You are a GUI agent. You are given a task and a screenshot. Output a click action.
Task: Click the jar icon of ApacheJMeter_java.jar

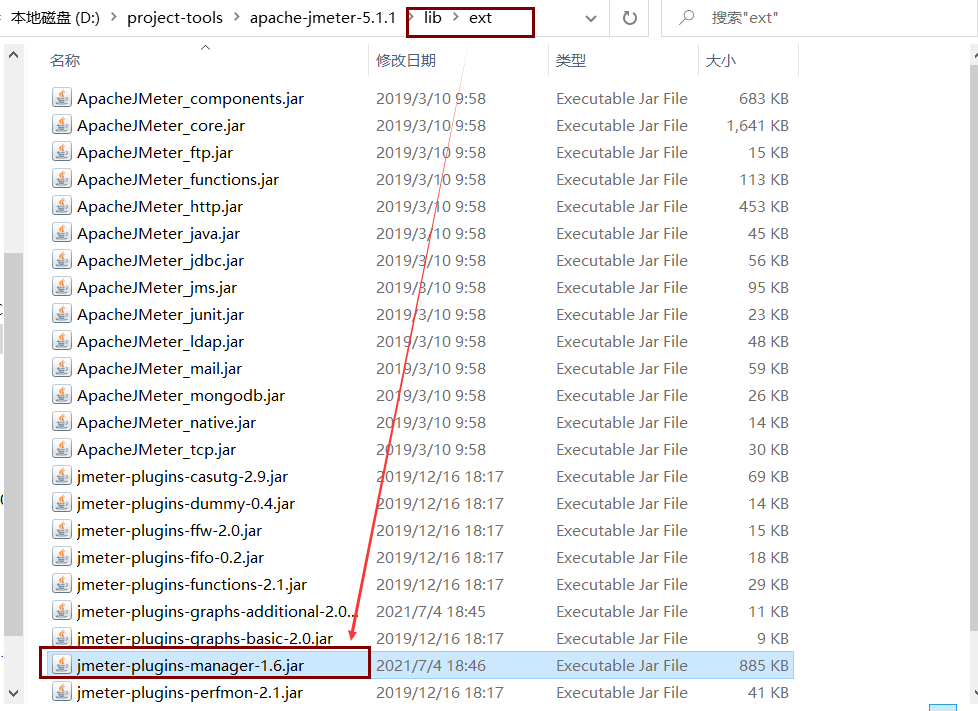click(62, 233)
